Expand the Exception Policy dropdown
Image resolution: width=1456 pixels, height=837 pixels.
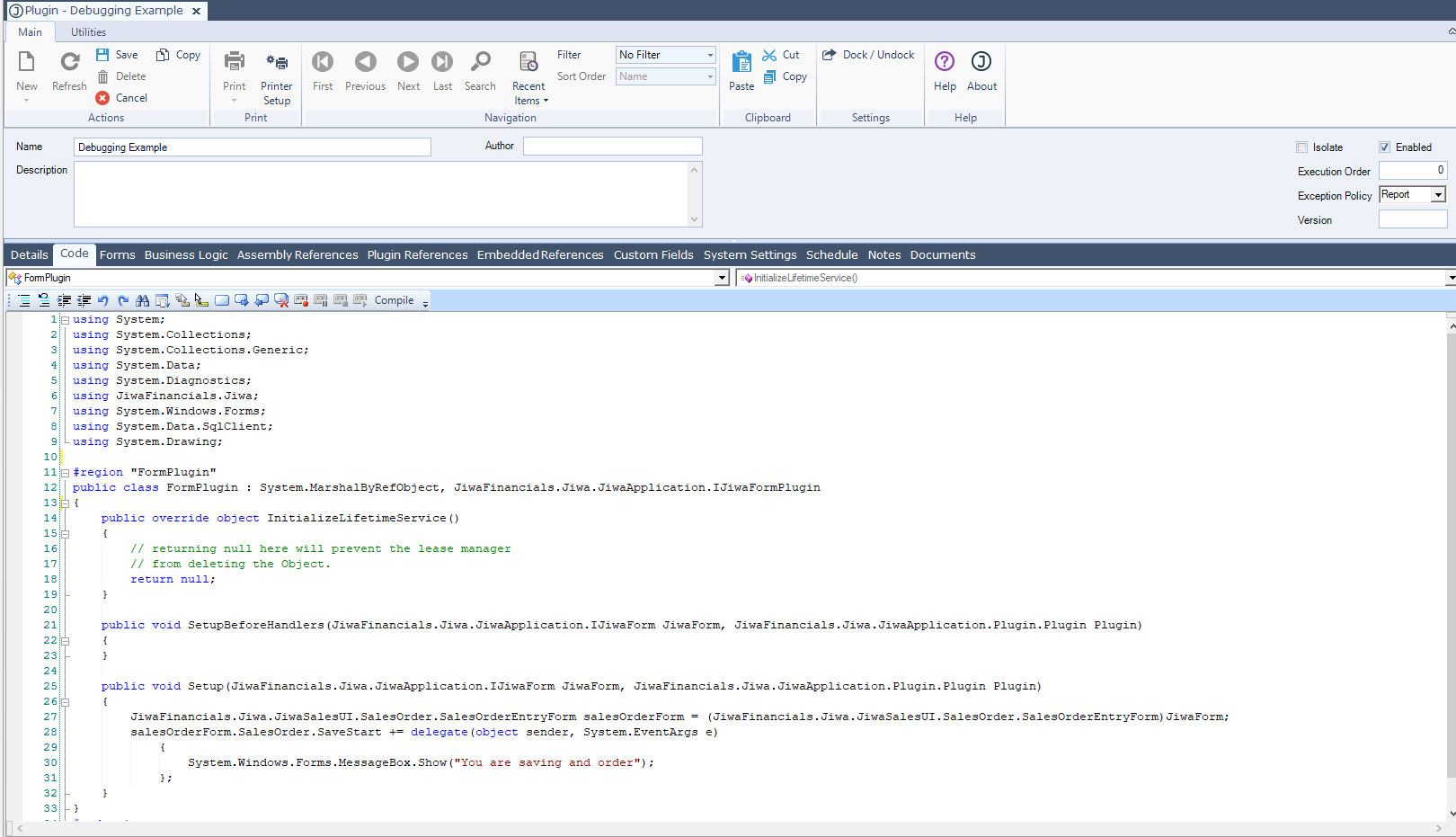pyautogui.click(x=1438, y=195)
